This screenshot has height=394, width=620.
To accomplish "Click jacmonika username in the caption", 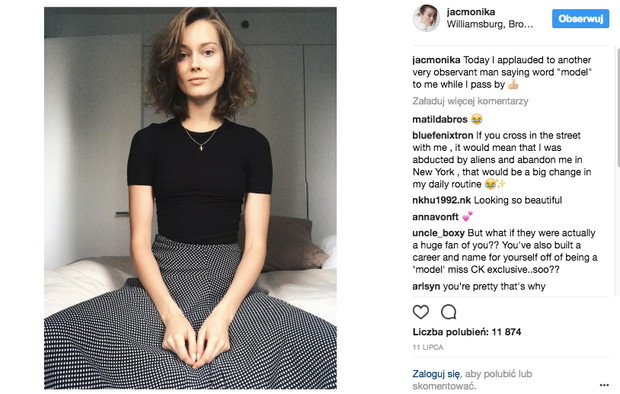I will click(436, 60).
